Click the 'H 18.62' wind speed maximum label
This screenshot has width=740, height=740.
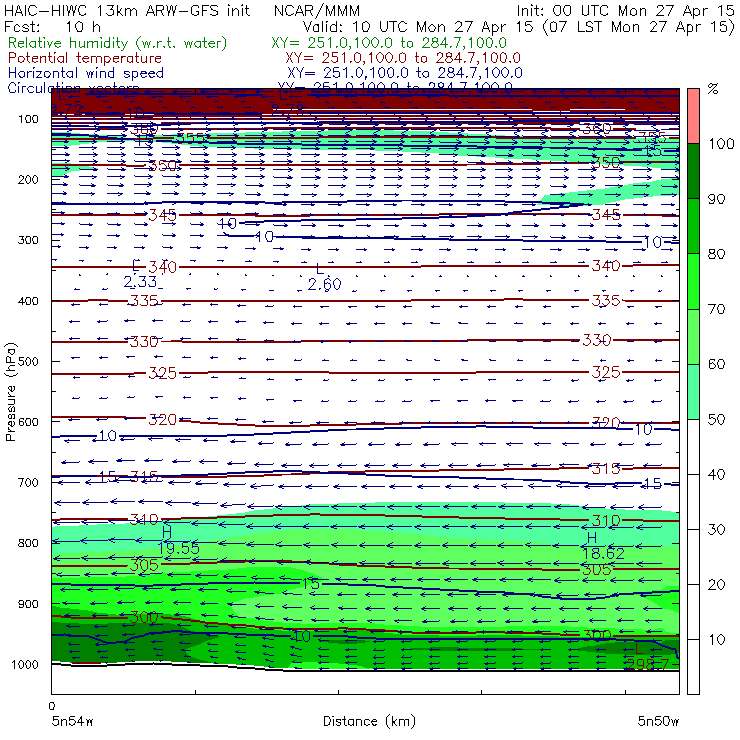click(x=603, y=546)
